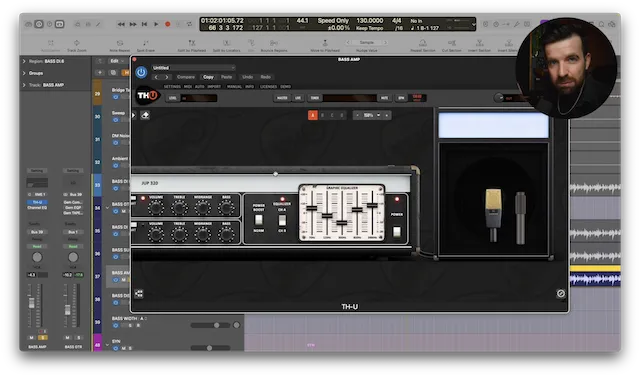The width and height of the screenshot is (640, 377).
Task: Click the Redo button in plugin header
Action: coord(265,77)
